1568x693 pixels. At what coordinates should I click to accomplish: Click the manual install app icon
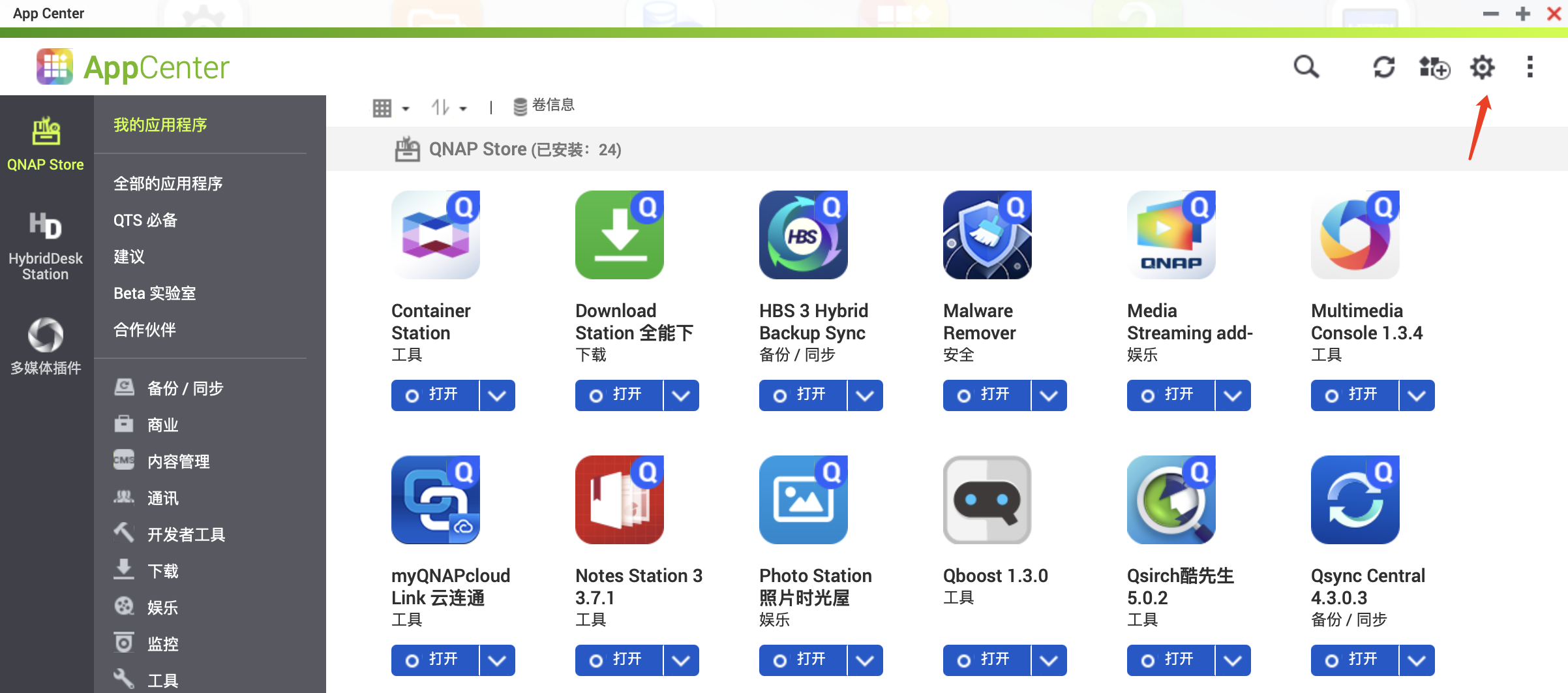pos(1434,67)
